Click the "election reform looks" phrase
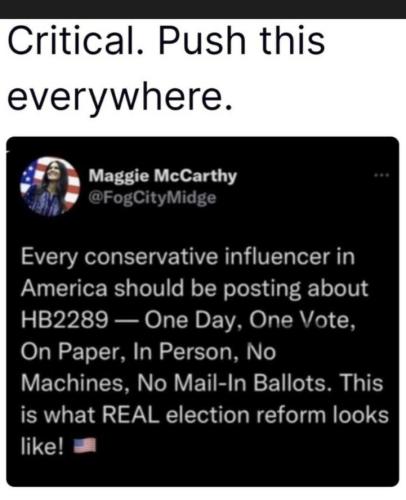 click(277, 415)
